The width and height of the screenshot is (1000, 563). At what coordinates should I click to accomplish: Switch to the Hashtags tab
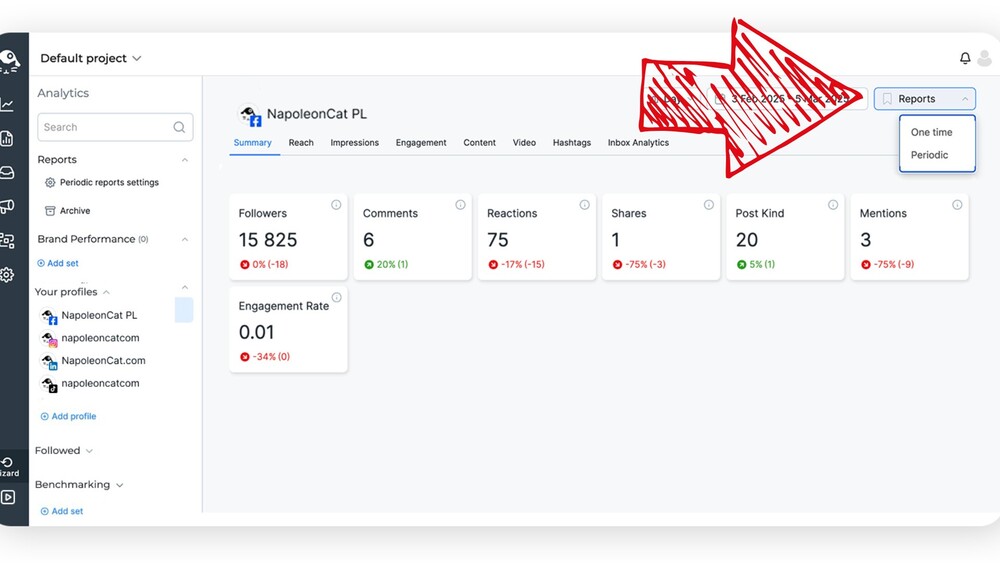pyautogui.click(x=572, y=143)
